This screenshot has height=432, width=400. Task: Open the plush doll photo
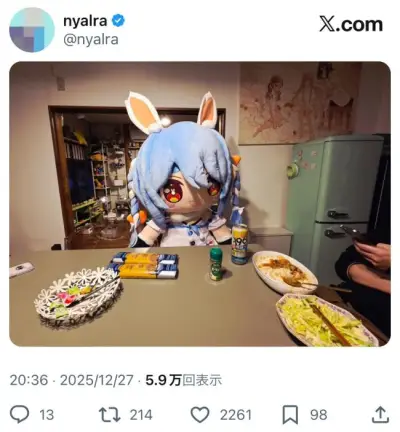[x=200, y=204]
